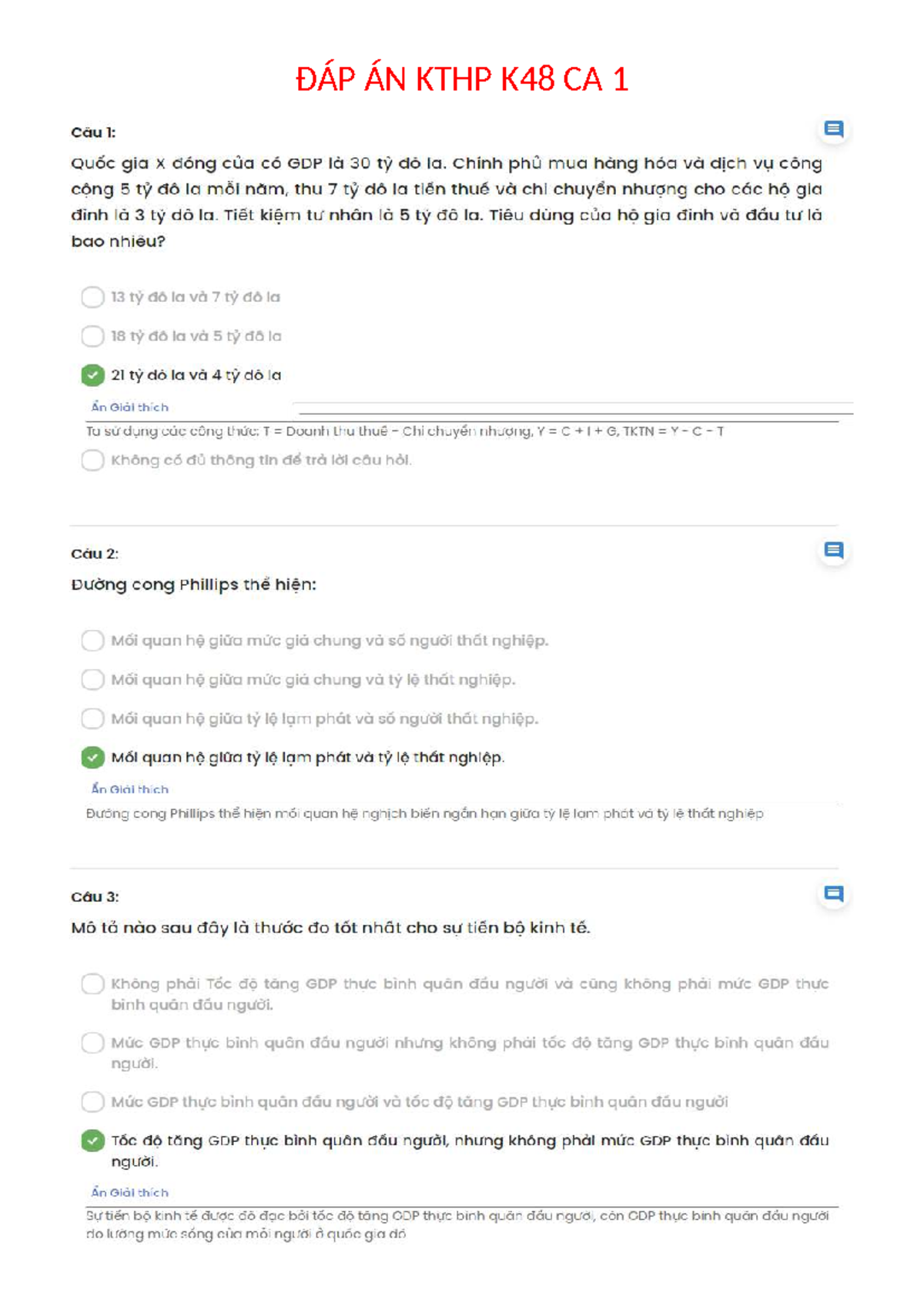Open comment icon for Câu 1
This screenshot has width=924, height=1306.
point(833,129)
